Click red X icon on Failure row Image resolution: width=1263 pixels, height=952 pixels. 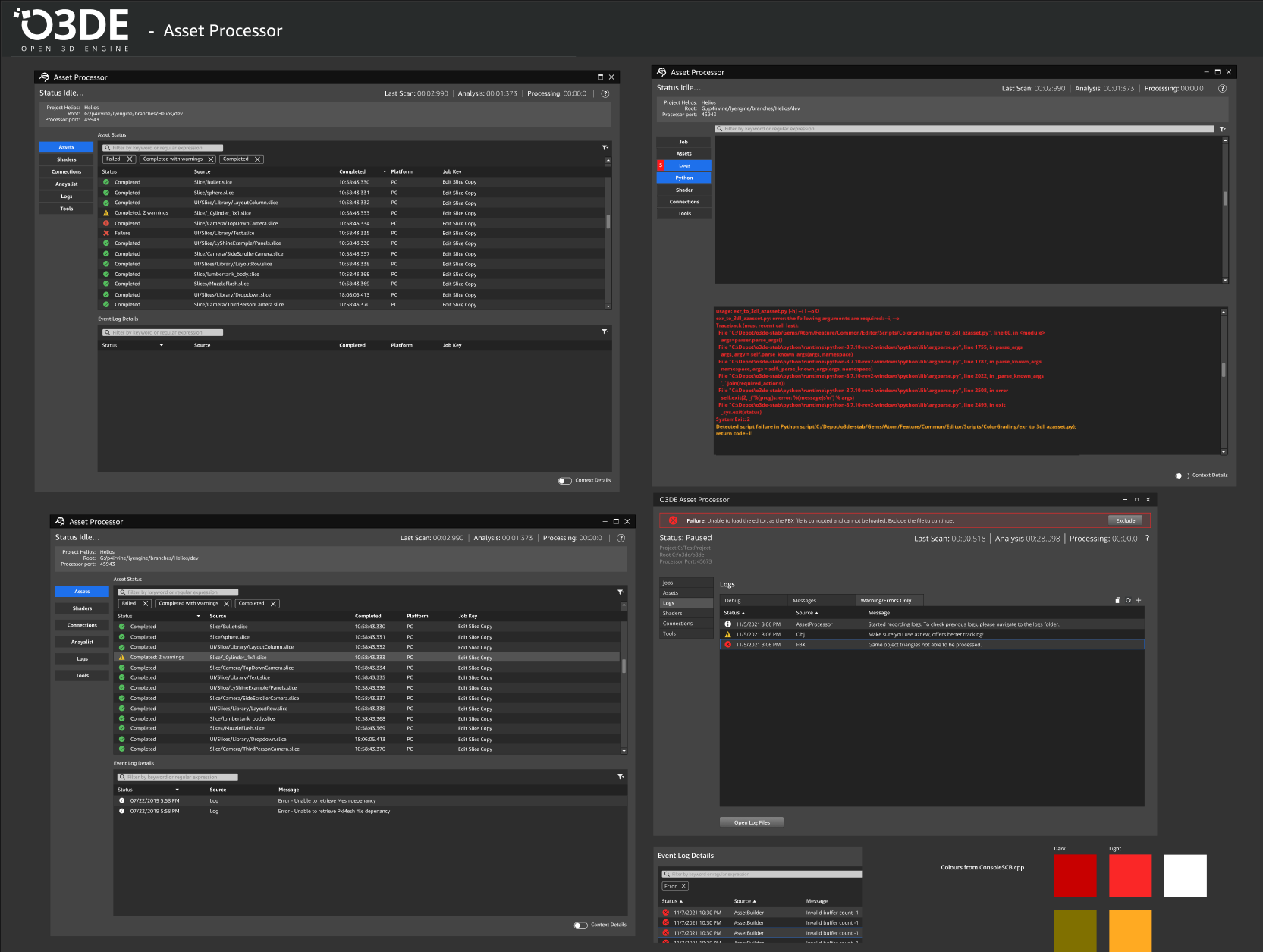click(x=106, y=234)
